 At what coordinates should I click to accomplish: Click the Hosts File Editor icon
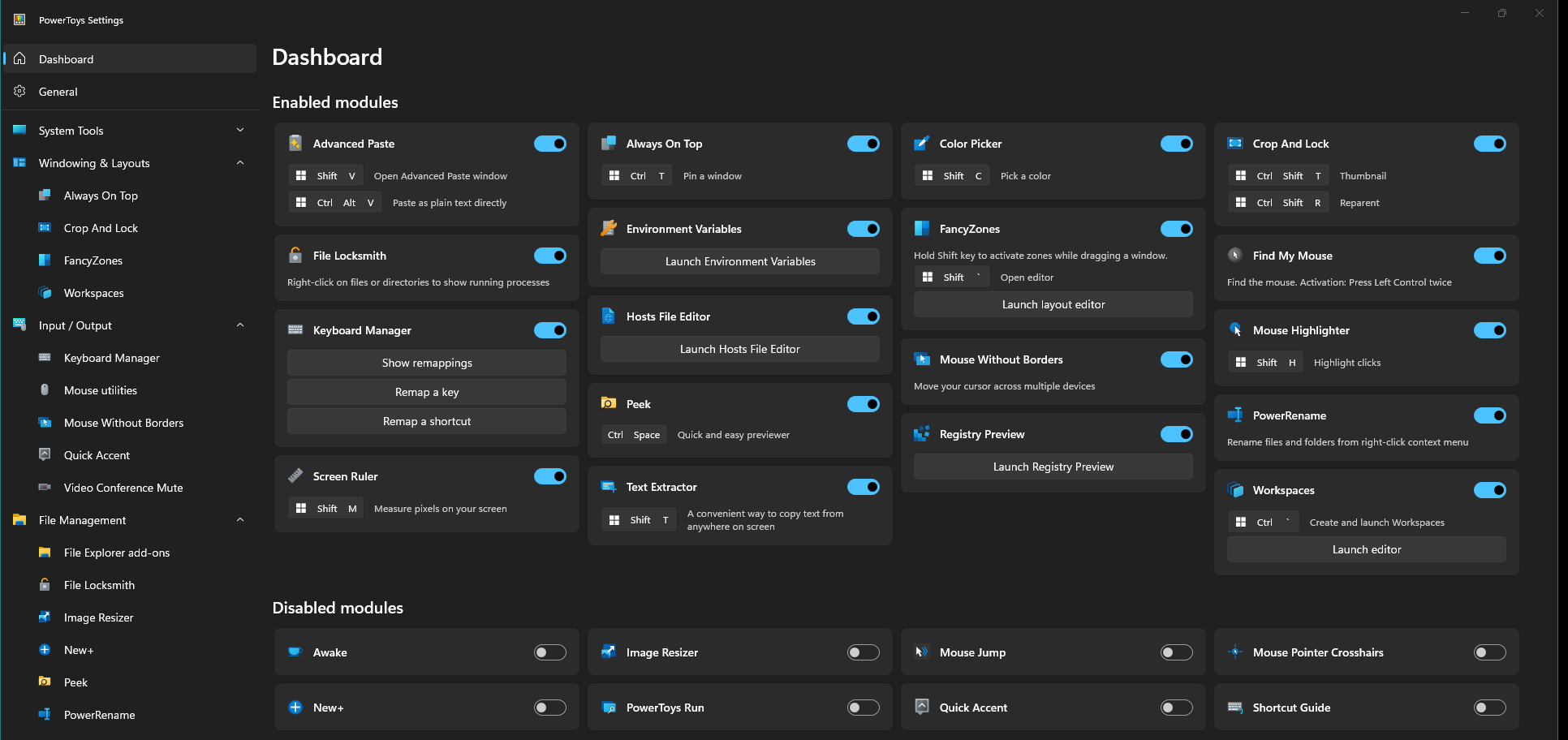pos(608,316)
